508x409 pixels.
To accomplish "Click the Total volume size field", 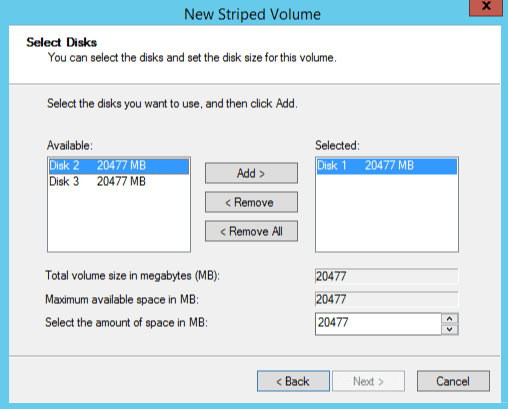I will pos(387,276).
